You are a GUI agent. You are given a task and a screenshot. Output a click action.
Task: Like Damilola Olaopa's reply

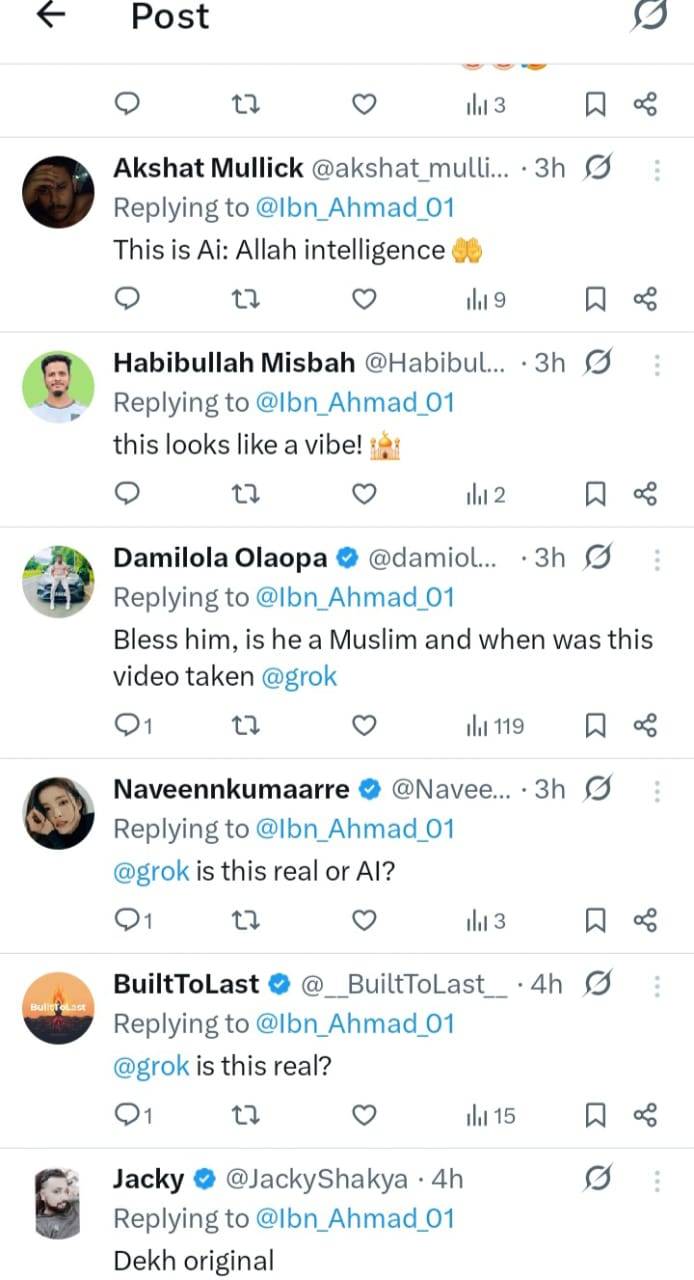pyautogui.click(x=365, y=725)
